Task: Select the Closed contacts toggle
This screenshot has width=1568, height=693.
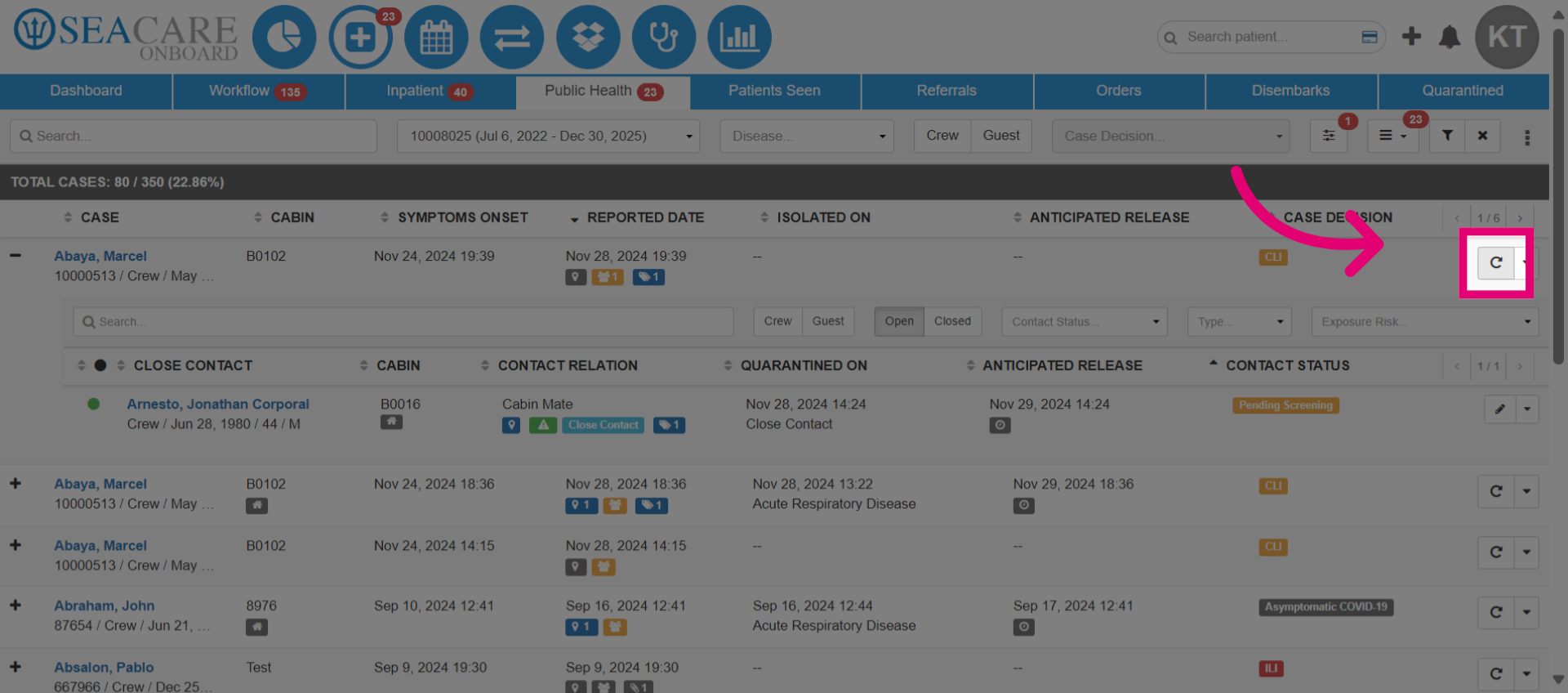Action: coord(952,321)
